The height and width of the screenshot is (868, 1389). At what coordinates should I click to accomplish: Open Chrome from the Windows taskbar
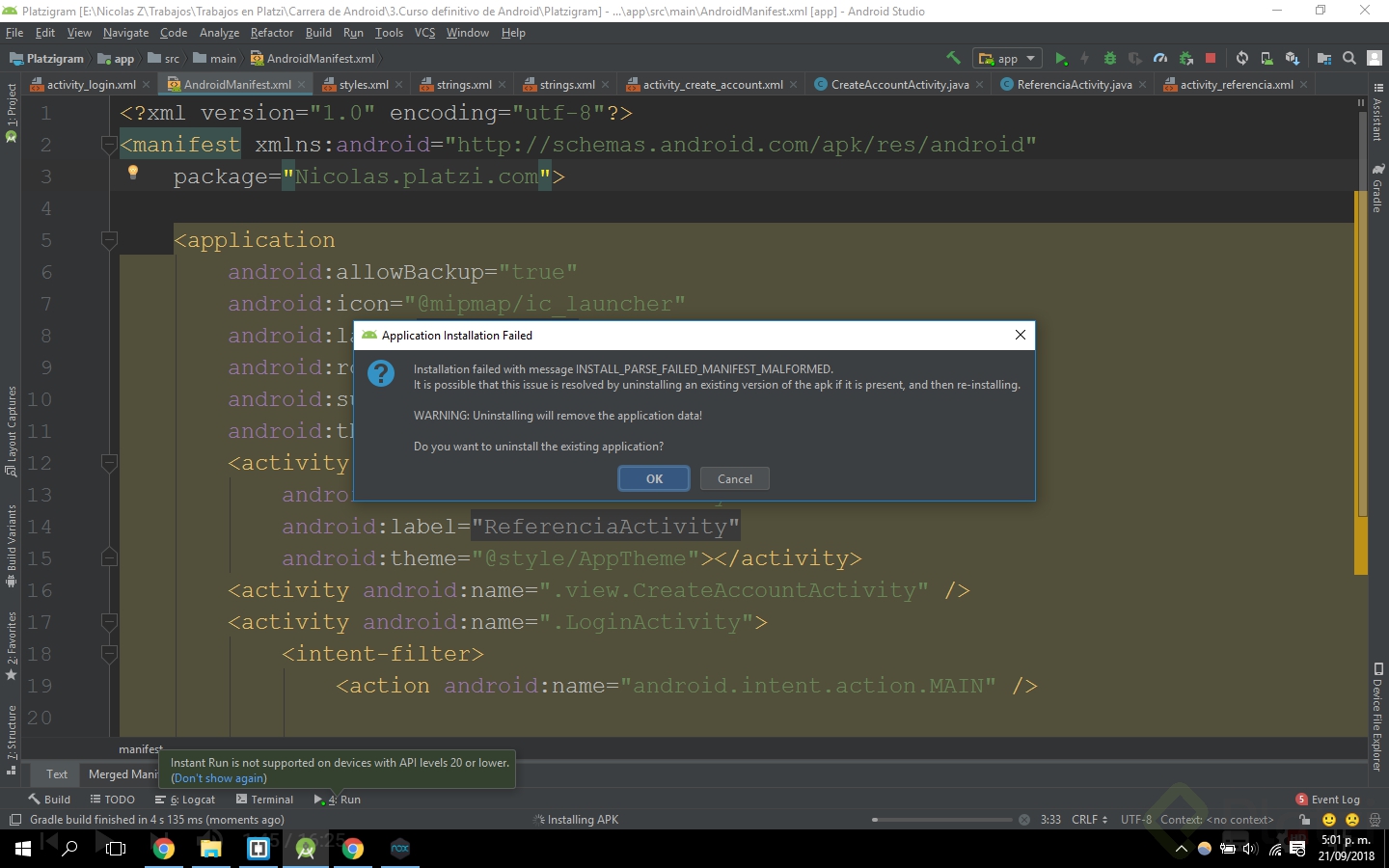point(164,849)
